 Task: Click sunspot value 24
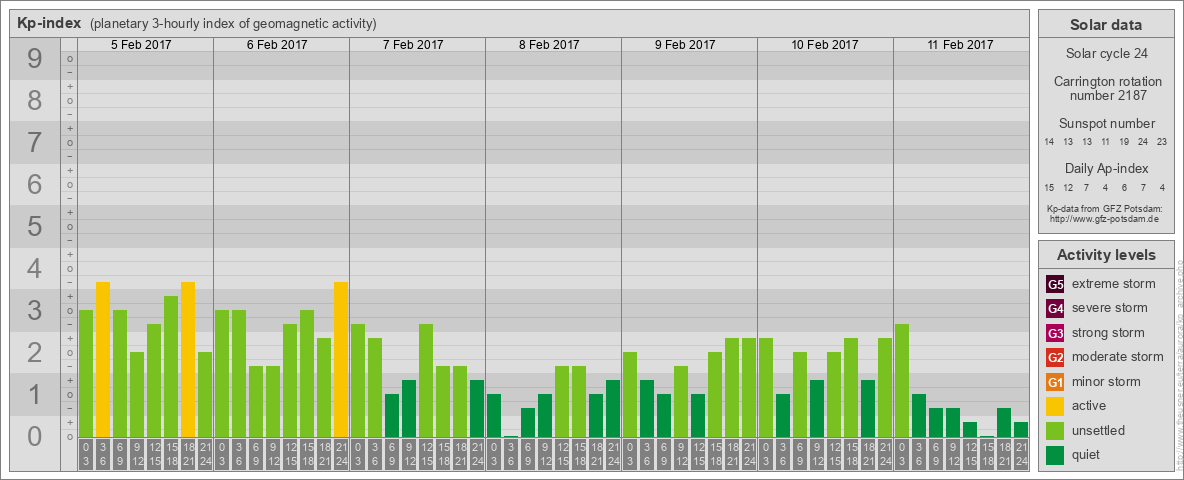tap(1143, 142)
